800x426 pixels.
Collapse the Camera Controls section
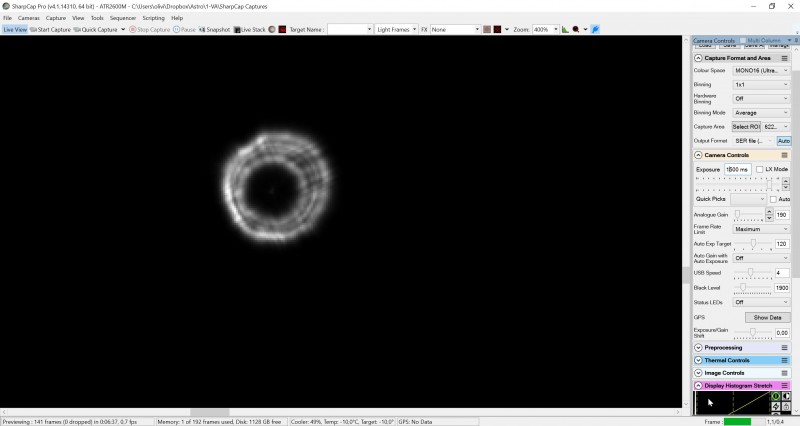coord(698,155)
